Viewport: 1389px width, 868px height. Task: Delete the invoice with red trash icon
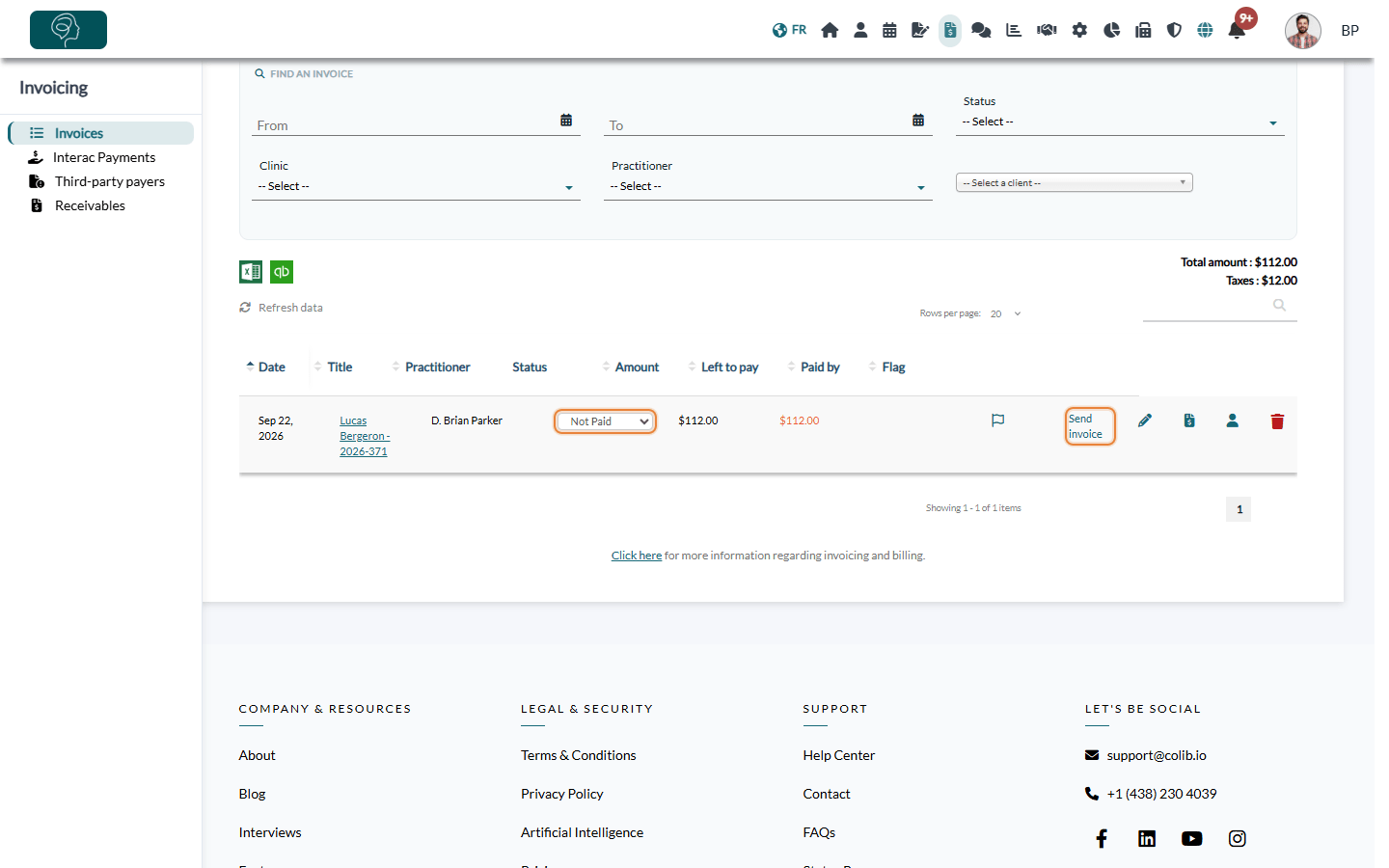[1277, 421]
